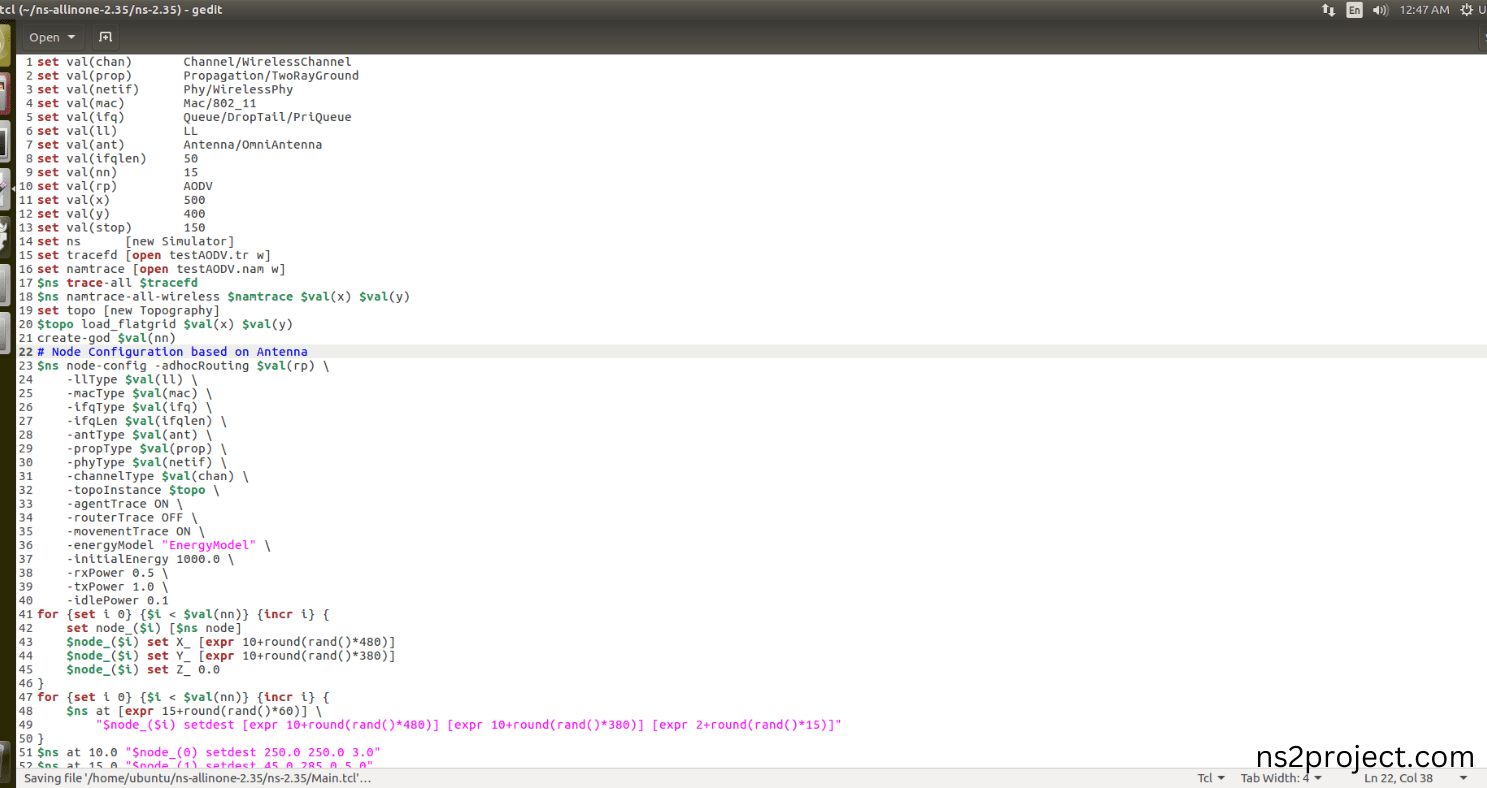Click 'Queue/DropTail/PriQueue' on line 5

(267, 117)
